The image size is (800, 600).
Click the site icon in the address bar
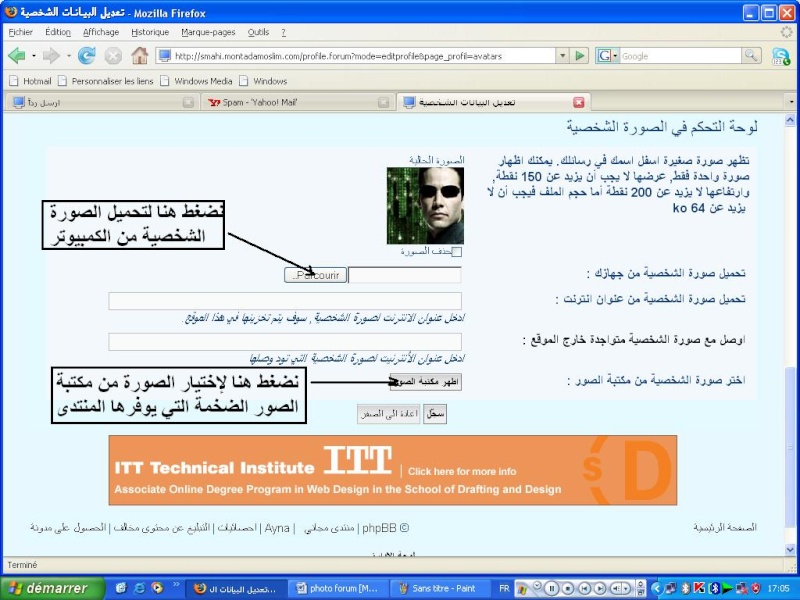pos(164,56)
